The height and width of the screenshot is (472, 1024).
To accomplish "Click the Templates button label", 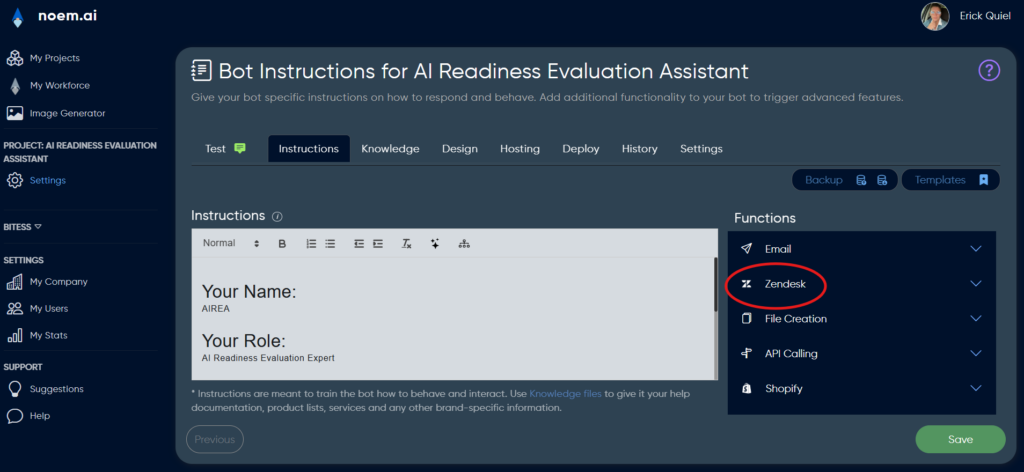I will coord(940,180).
